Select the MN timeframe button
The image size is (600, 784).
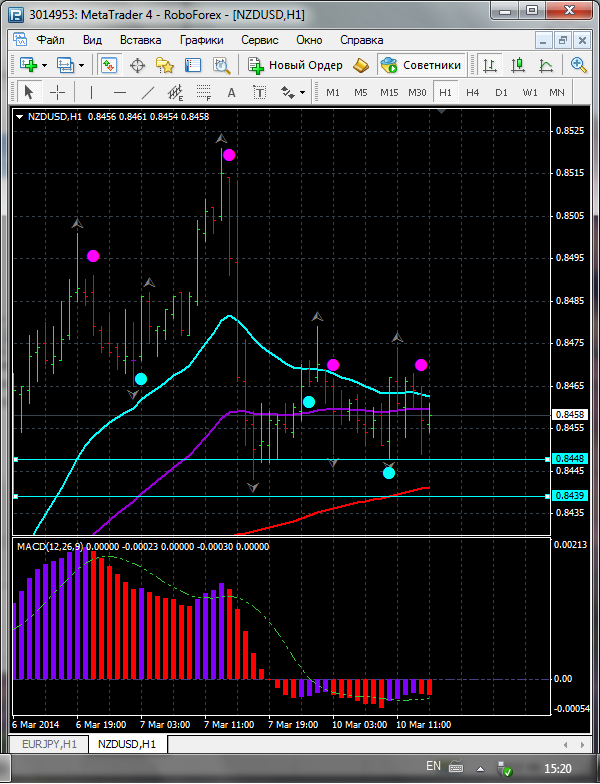pos(556,92)
